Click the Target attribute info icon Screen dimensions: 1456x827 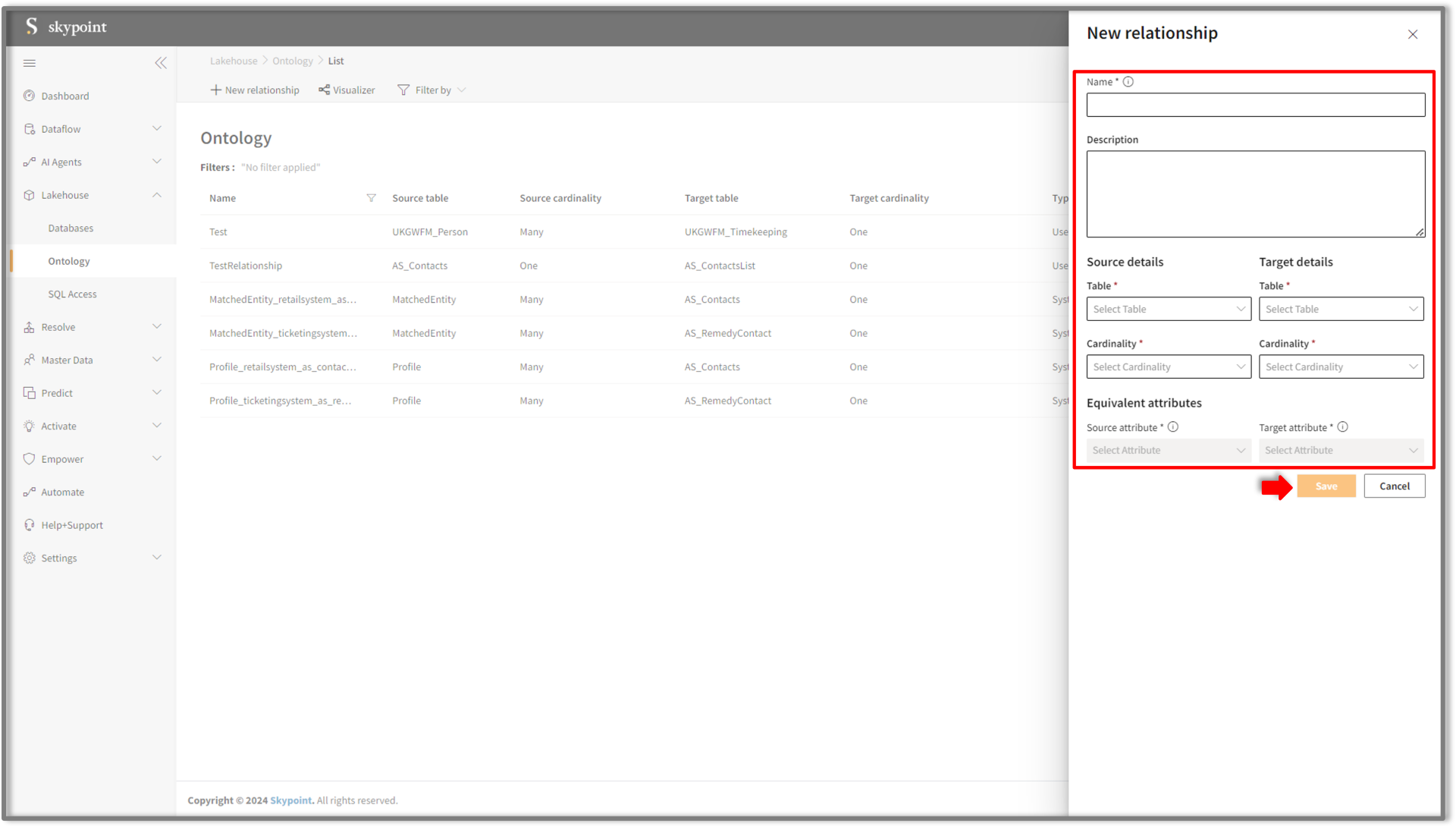(1342, 427)
